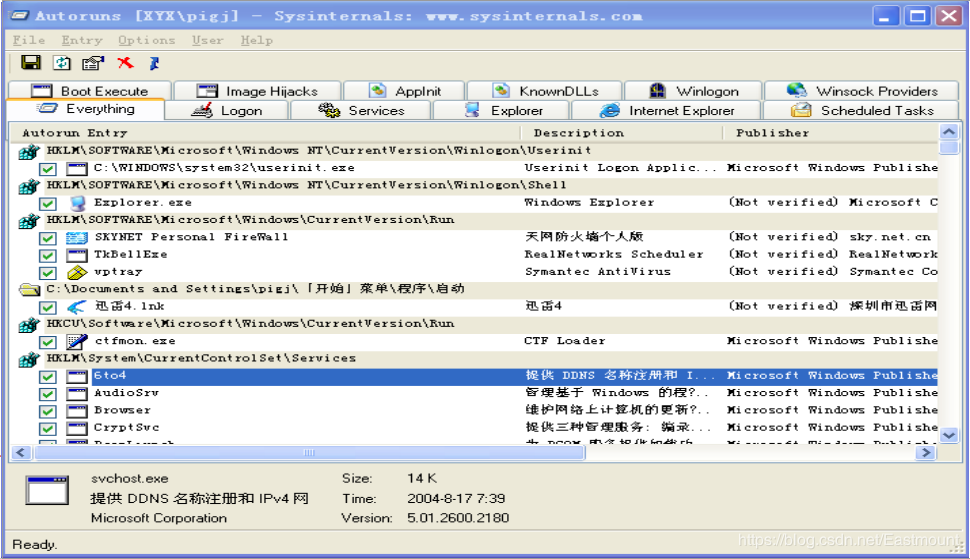Open the File menu
This screenshot has width=970, height=559.
click(29, 40)
